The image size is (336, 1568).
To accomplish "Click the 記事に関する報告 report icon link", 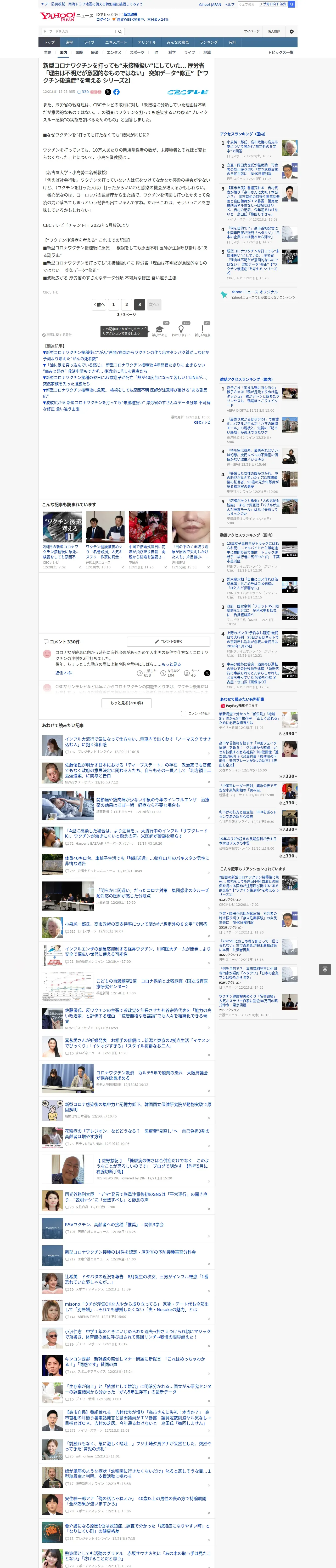I will [57, 335].
